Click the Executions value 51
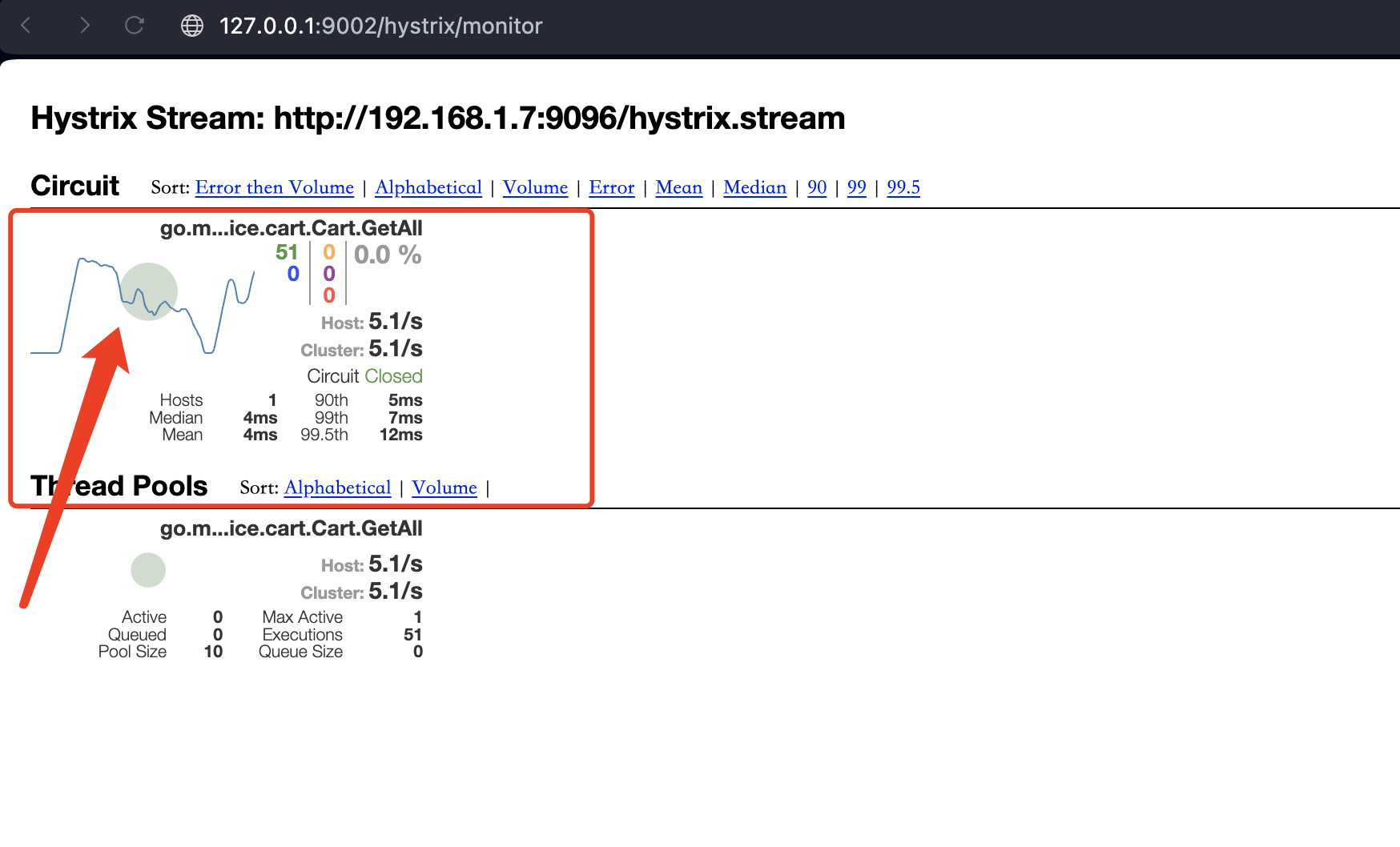 tap(412, 635)
